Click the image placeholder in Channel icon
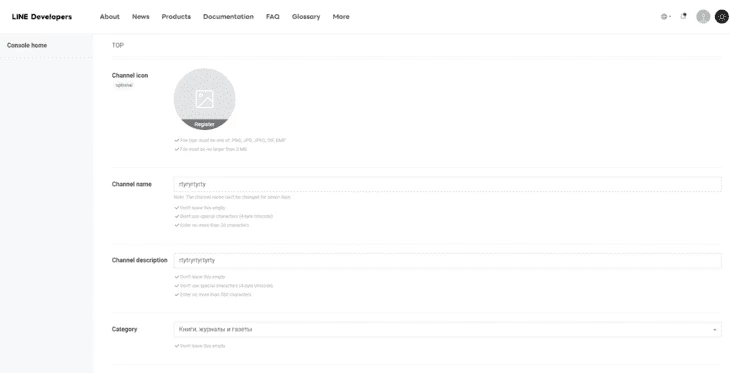The image size is (730, 373). (x=204, y=99)
